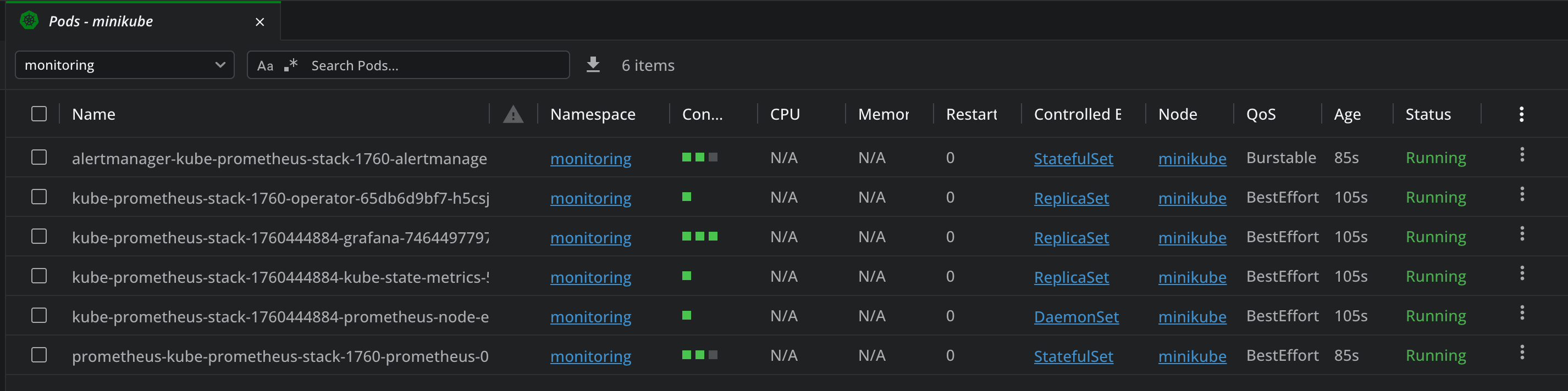1568x391 pixels.
Task: Sort by Namespace column header
Action: (592, 114)
